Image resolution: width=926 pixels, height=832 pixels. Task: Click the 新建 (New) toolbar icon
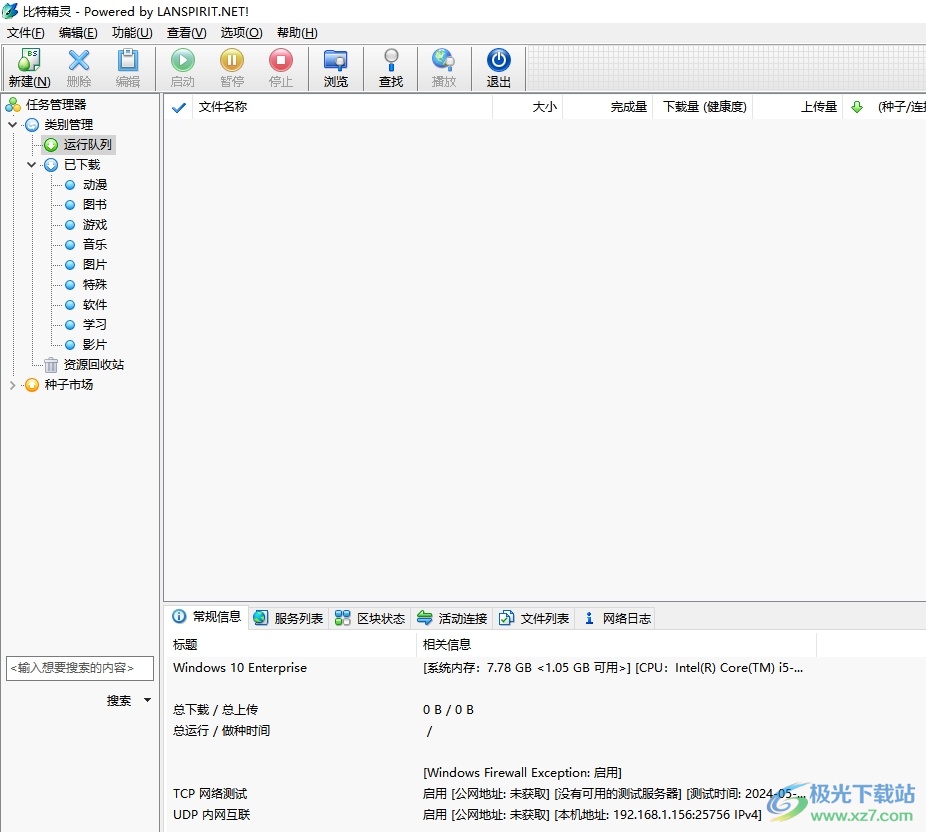point(29,62)
